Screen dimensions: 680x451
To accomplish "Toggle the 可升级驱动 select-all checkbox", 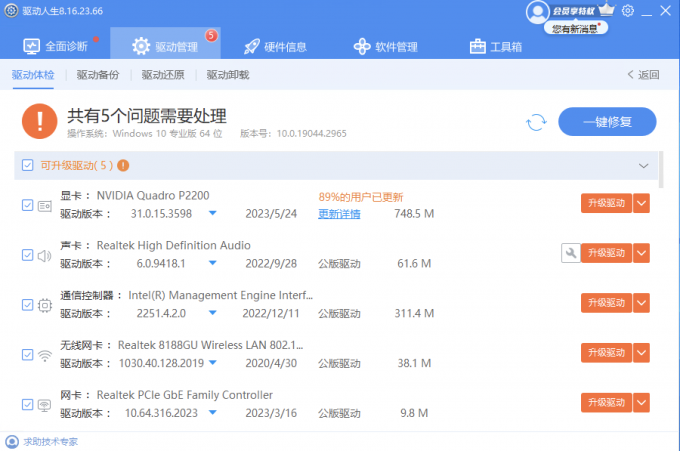I will pyautogui.click(x=27, y=165).
